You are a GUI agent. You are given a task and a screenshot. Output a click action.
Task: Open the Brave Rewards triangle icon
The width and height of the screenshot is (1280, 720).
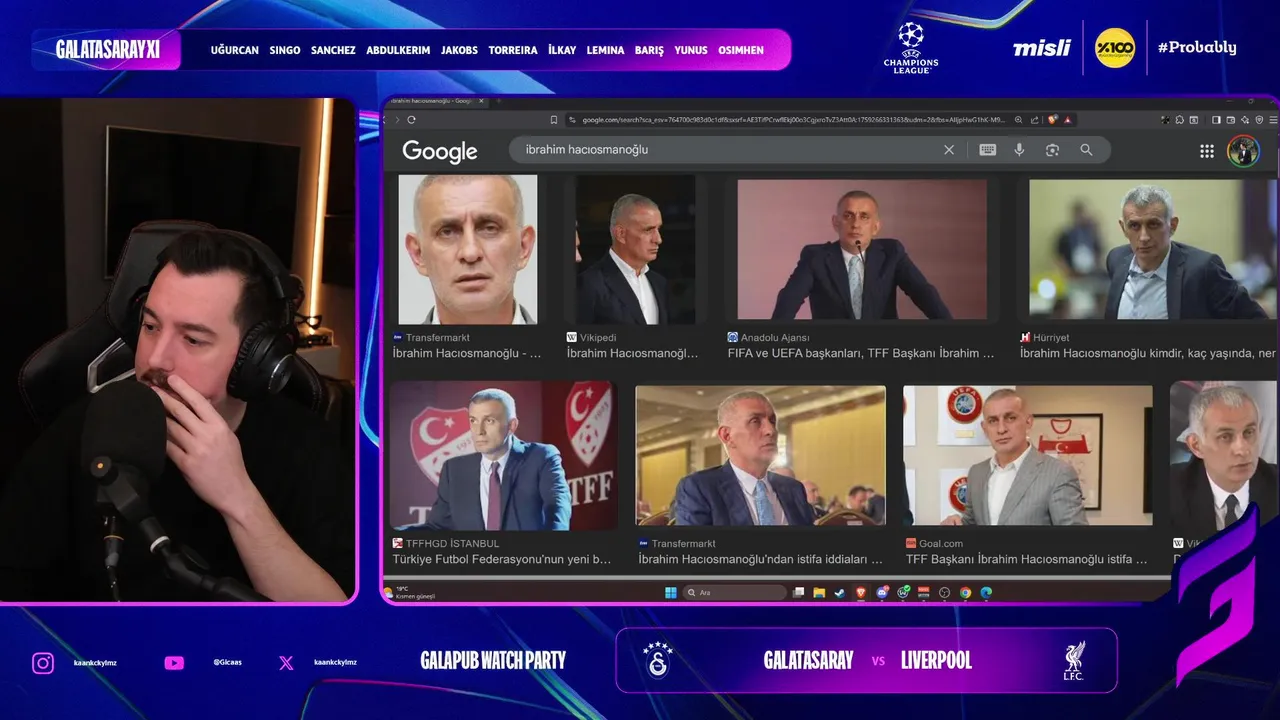1068,120
